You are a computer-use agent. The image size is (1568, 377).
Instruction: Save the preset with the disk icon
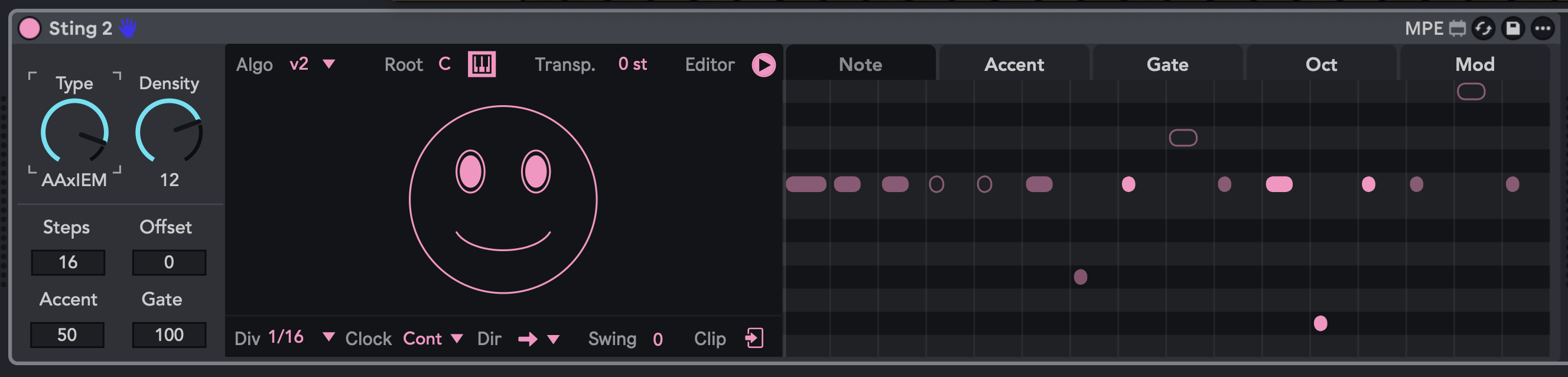[1512, 28]
